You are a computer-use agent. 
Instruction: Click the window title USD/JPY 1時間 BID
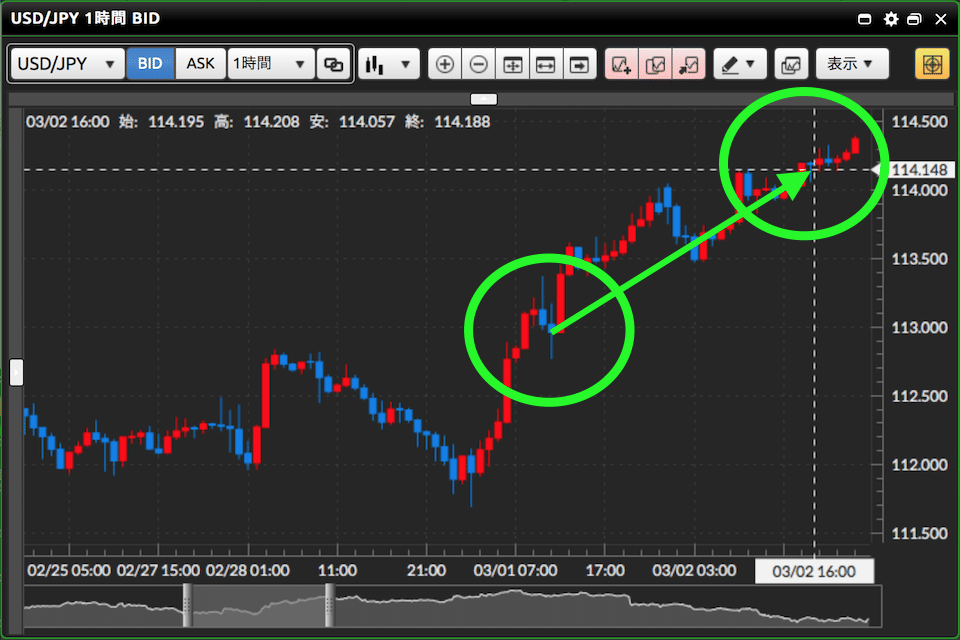[85, 18]
